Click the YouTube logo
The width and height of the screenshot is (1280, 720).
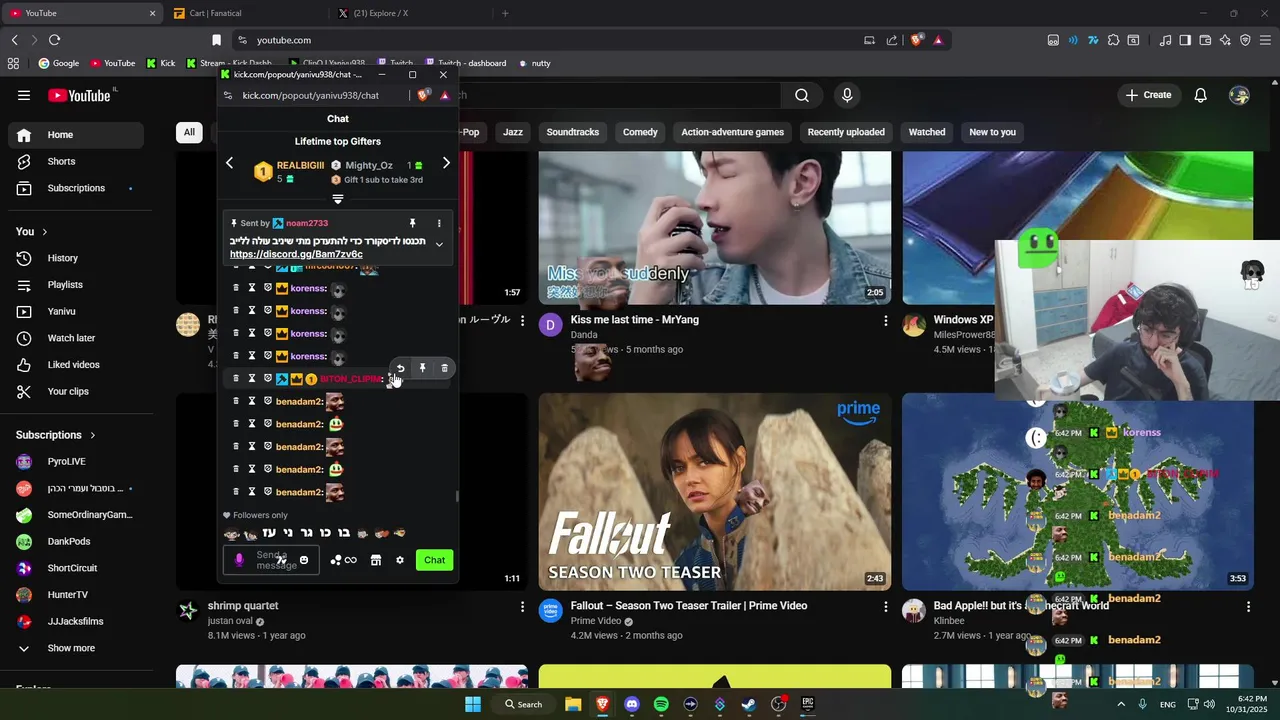[x=80, y=95]
